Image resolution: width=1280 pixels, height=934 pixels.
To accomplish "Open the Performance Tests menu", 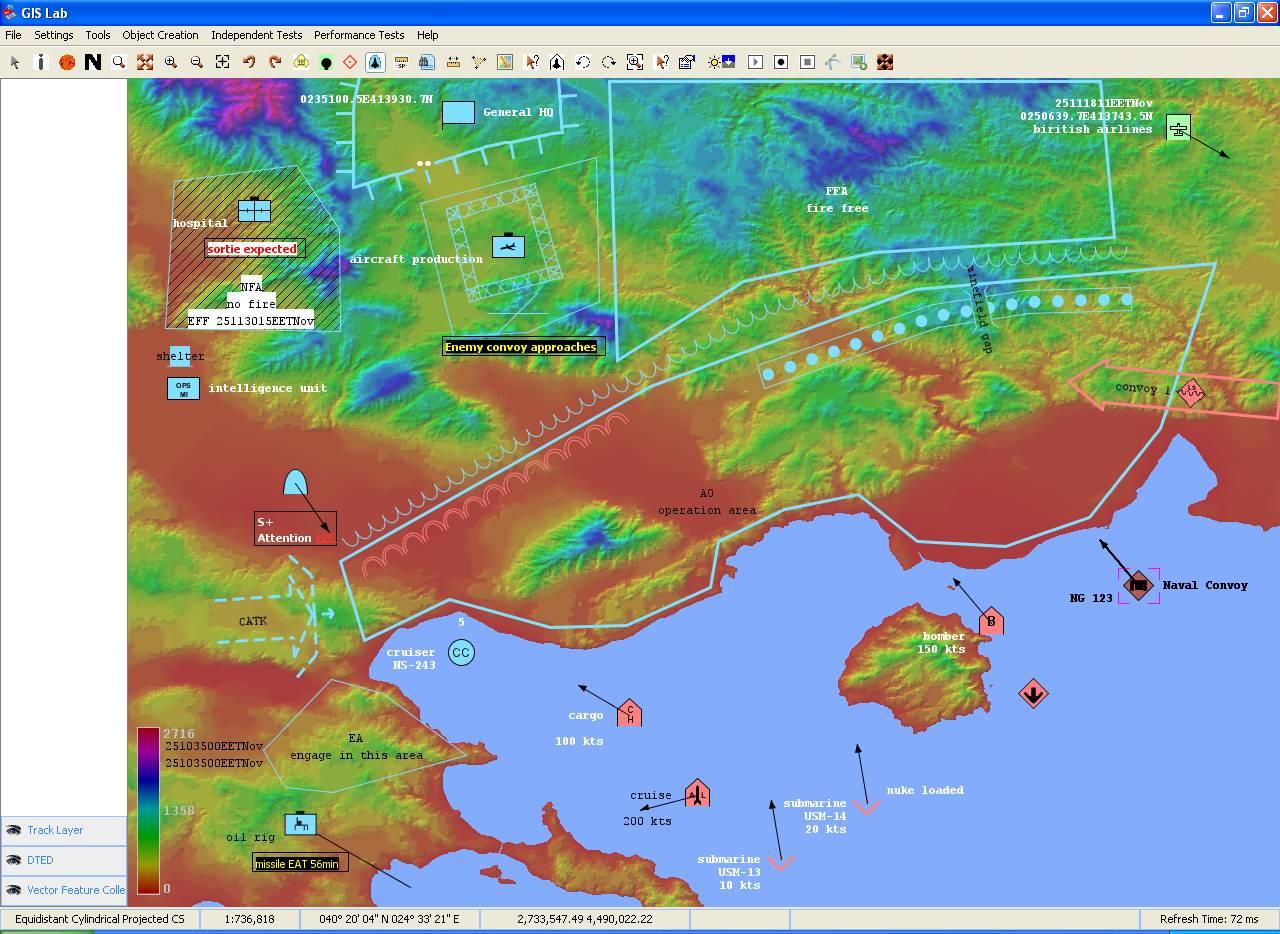I will click(359, 35).
